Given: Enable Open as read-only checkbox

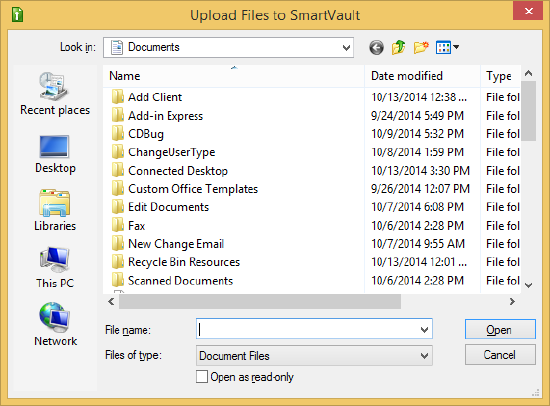Looking at the screenshot, I should pyautogui.click(x=202, y=377).
